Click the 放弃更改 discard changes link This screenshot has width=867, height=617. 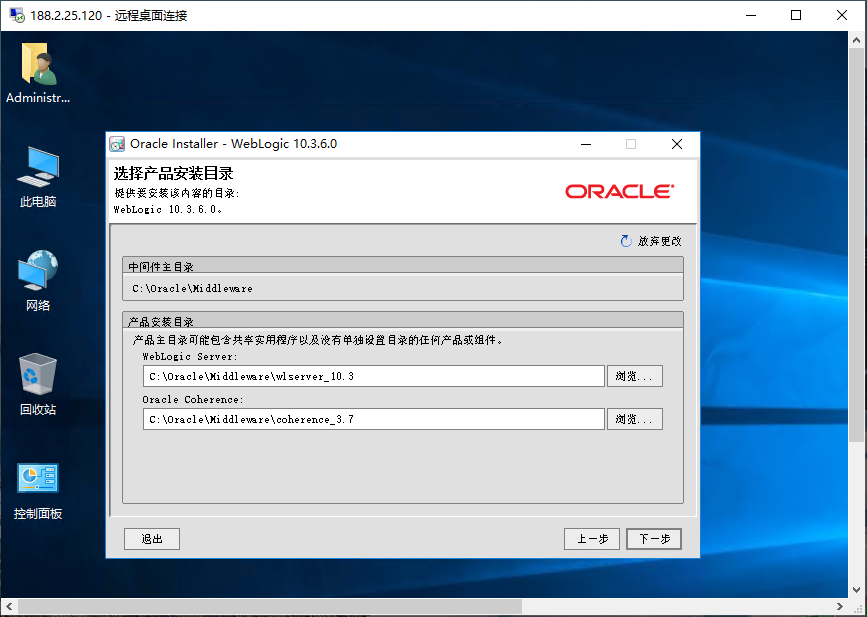[659, 241]
